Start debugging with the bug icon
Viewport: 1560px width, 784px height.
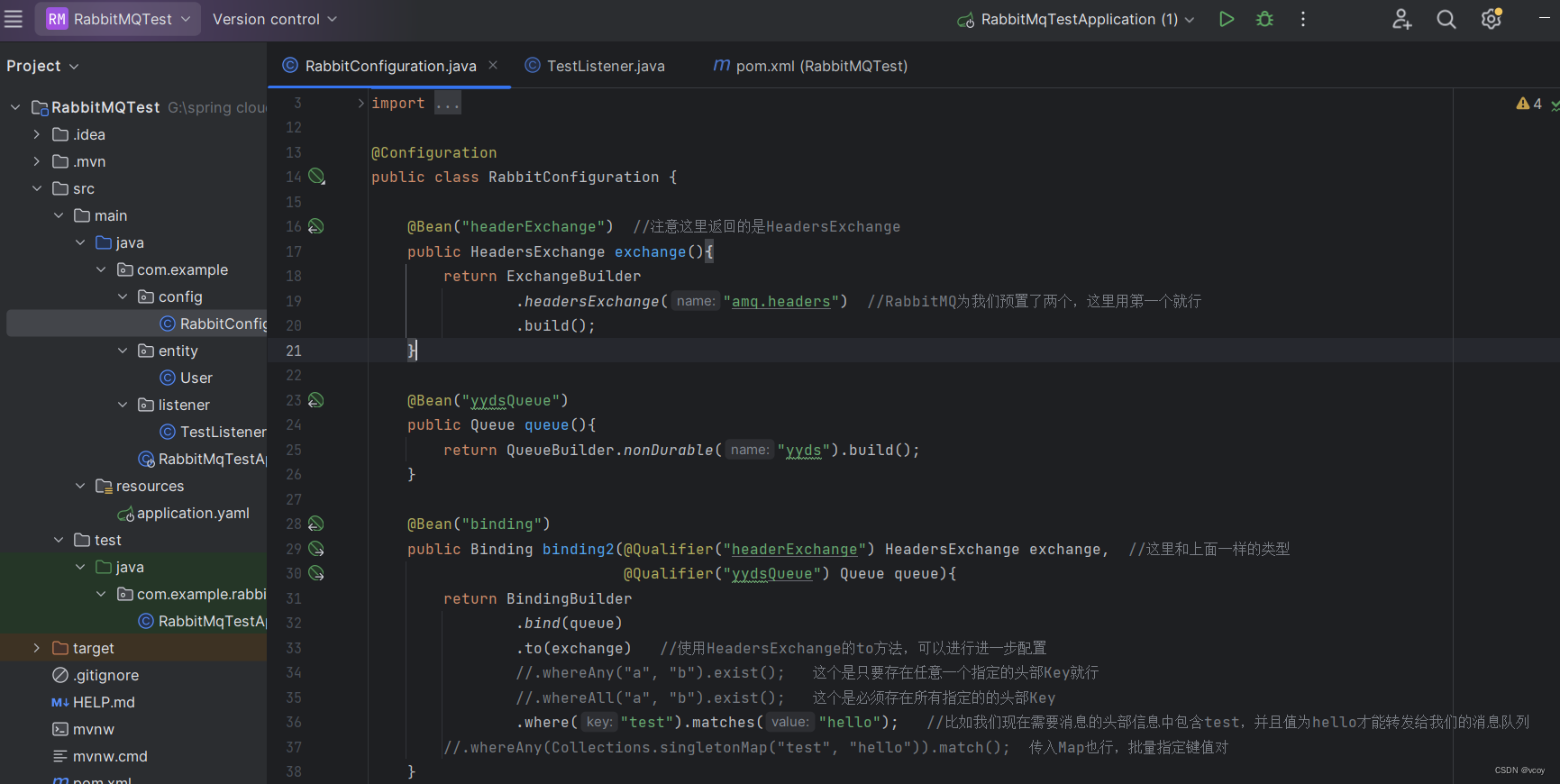1264,19
